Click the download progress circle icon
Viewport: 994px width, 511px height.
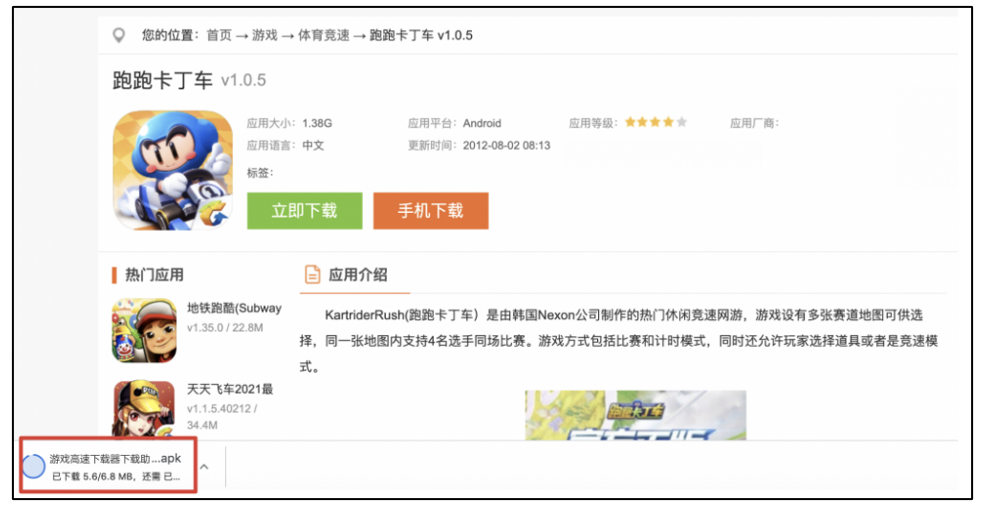[x=33, y=467]
